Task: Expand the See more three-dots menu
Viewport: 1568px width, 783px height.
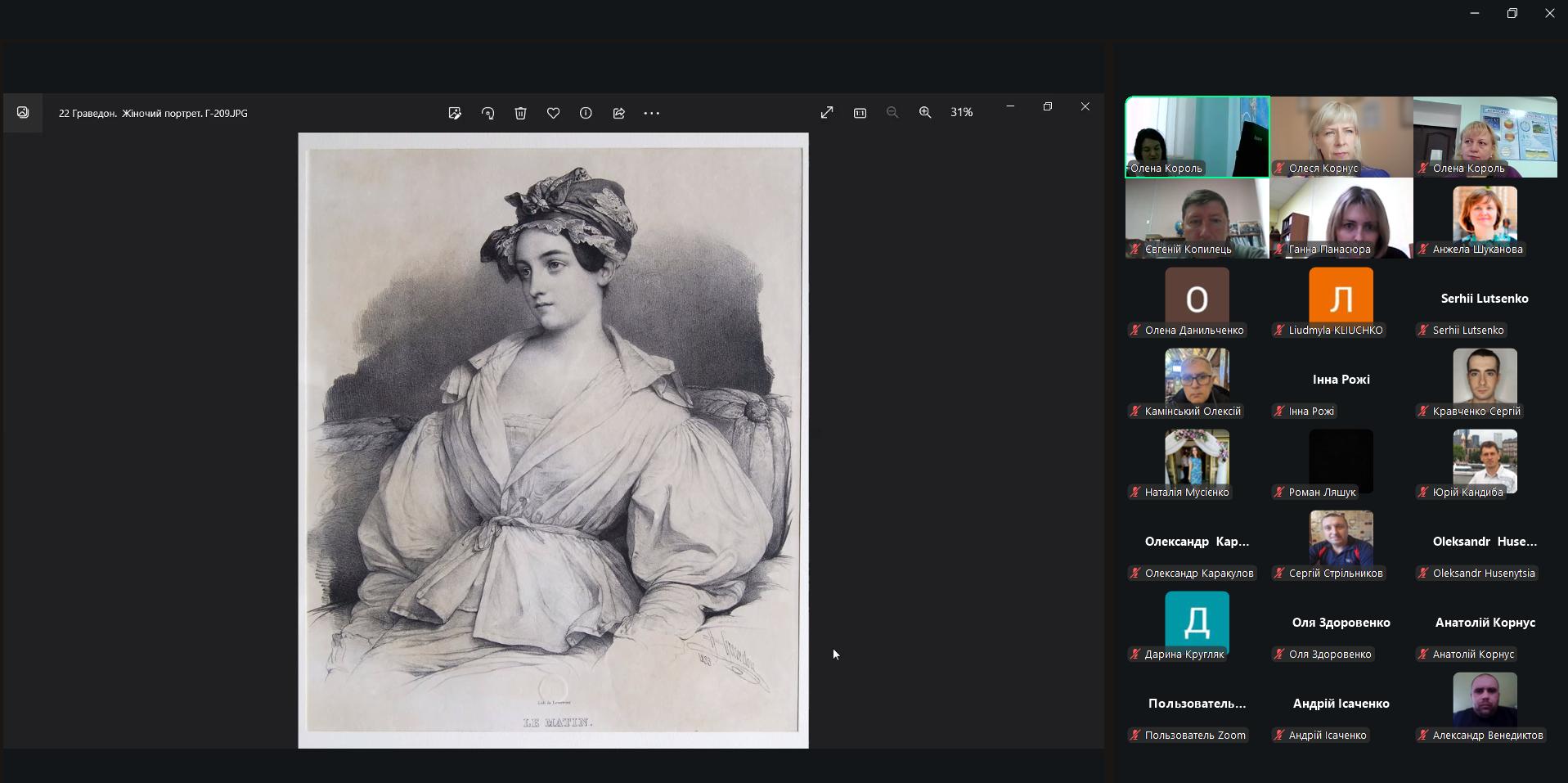Action: (x=651, y=113)
